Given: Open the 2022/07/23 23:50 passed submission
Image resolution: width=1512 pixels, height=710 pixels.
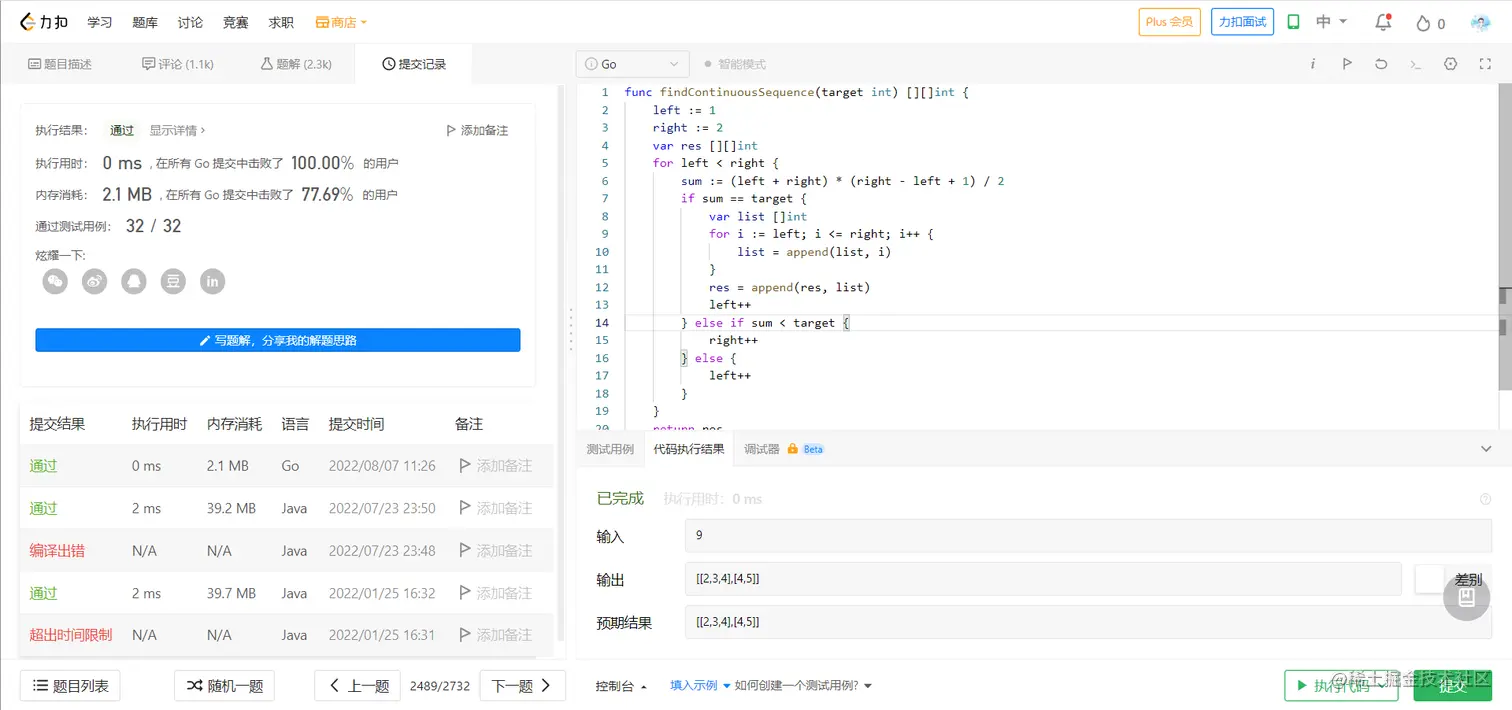Looking at the screenshot, I should coord(286,508).
